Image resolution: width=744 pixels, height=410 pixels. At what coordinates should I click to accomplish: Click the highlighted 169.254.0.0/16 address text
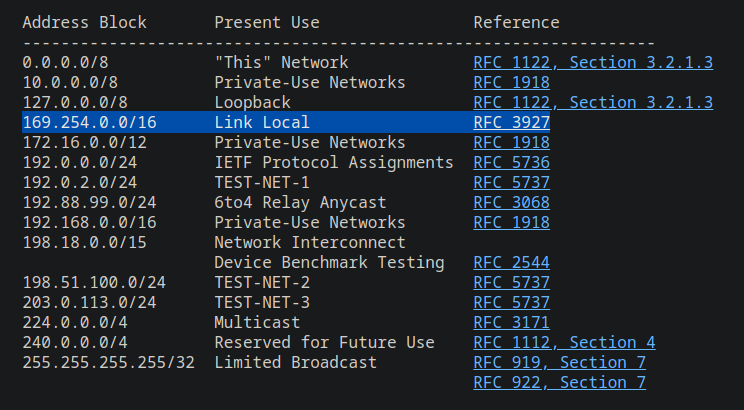pos(90,122)
